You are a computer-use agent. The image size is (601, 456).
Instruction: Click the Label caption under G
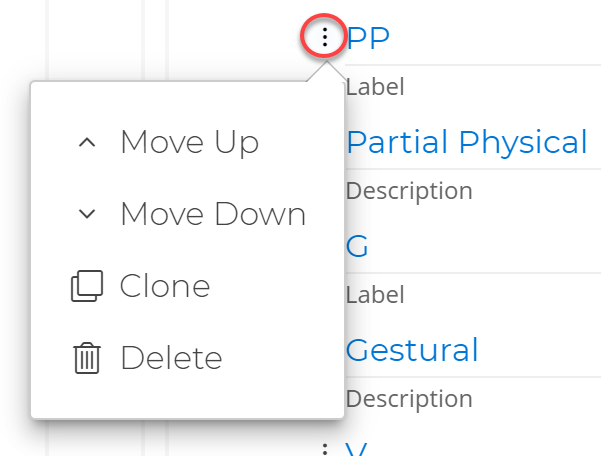[375, 295]
